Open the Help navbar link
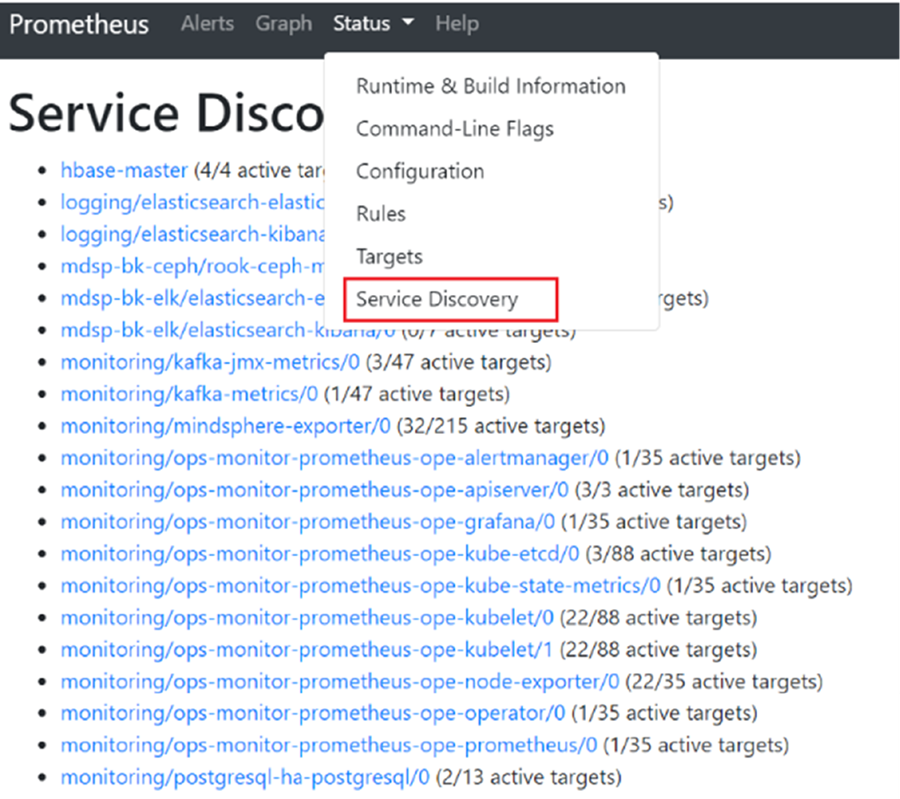This screenshot has height=799, width=900. tap(457, 24)
